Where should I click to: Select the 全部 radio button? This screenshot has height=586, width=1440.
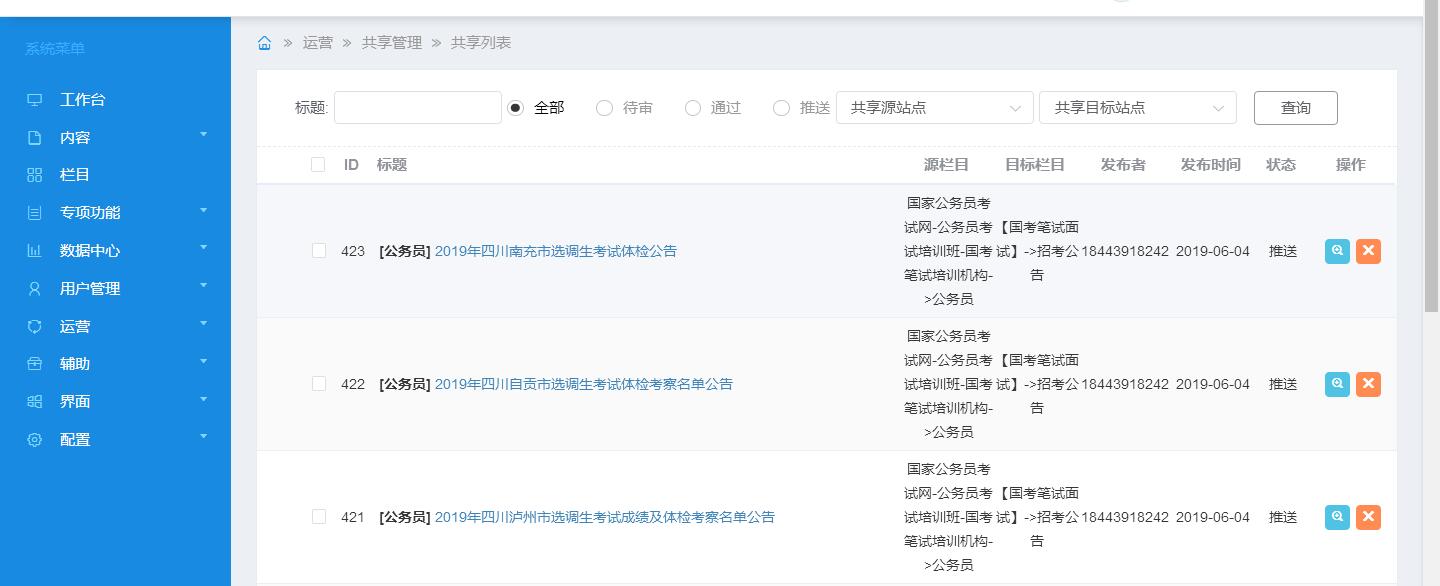(x=516, y=108)
